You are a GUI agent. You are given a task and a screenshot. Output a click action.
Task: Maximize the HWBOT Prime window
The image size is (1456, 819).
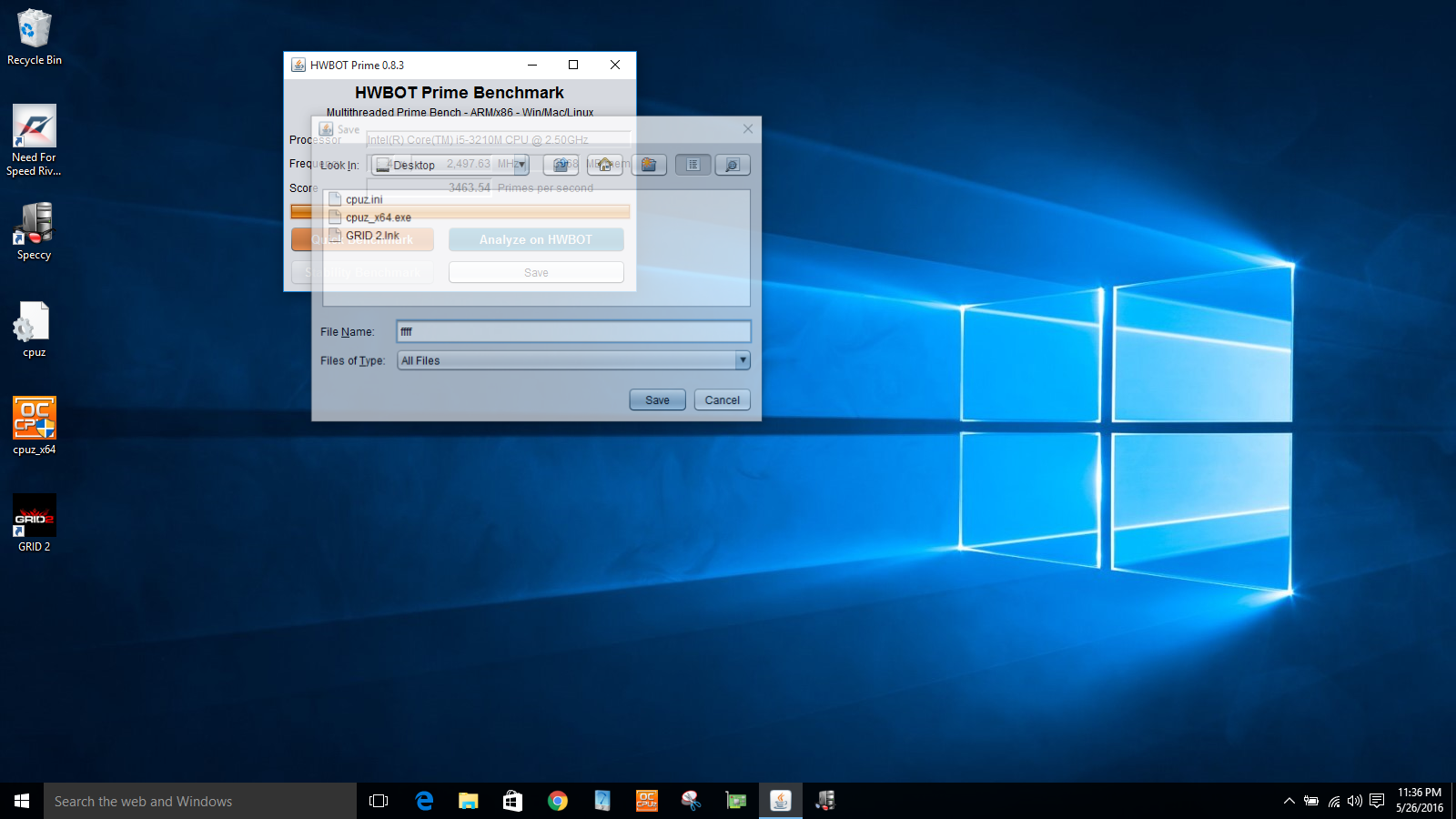(x=573, y=65)
